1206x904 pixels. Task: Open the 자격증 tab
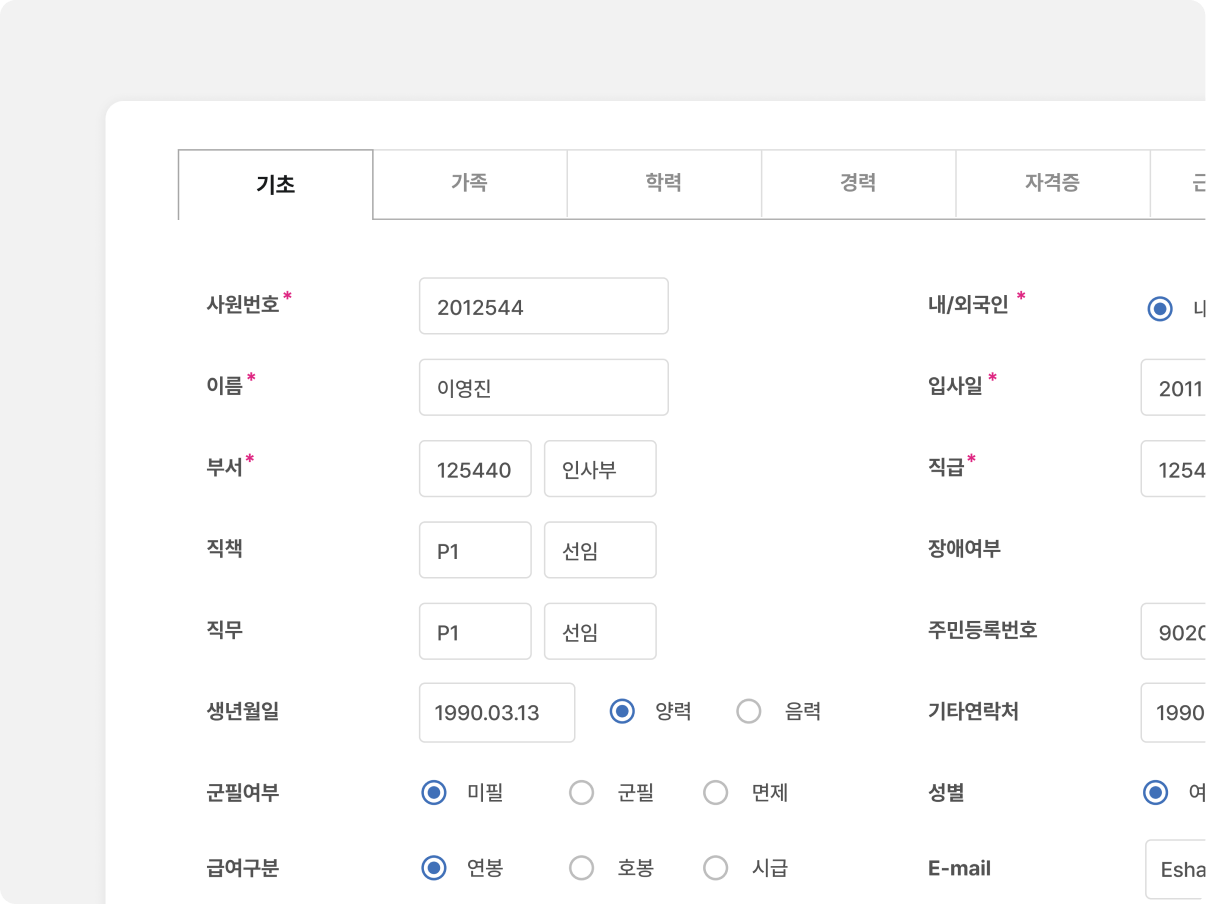tap(1052, 183)
